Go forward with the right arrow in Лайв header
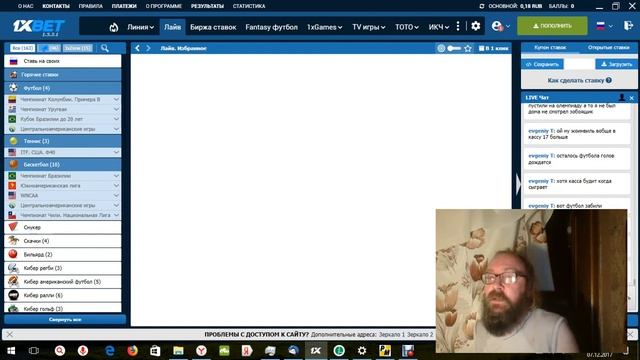The image size is (640, 360). pyautogui.click(x=149, y=48)
